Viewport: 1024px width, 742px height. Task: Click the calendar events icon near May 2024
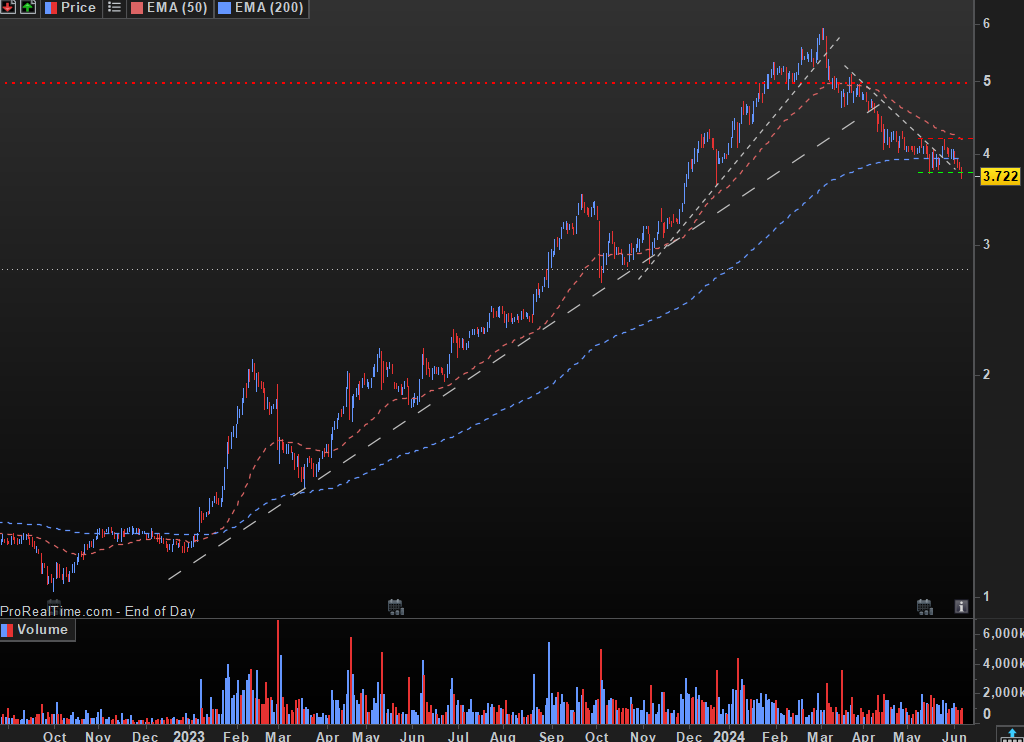[x=924, y=607]
